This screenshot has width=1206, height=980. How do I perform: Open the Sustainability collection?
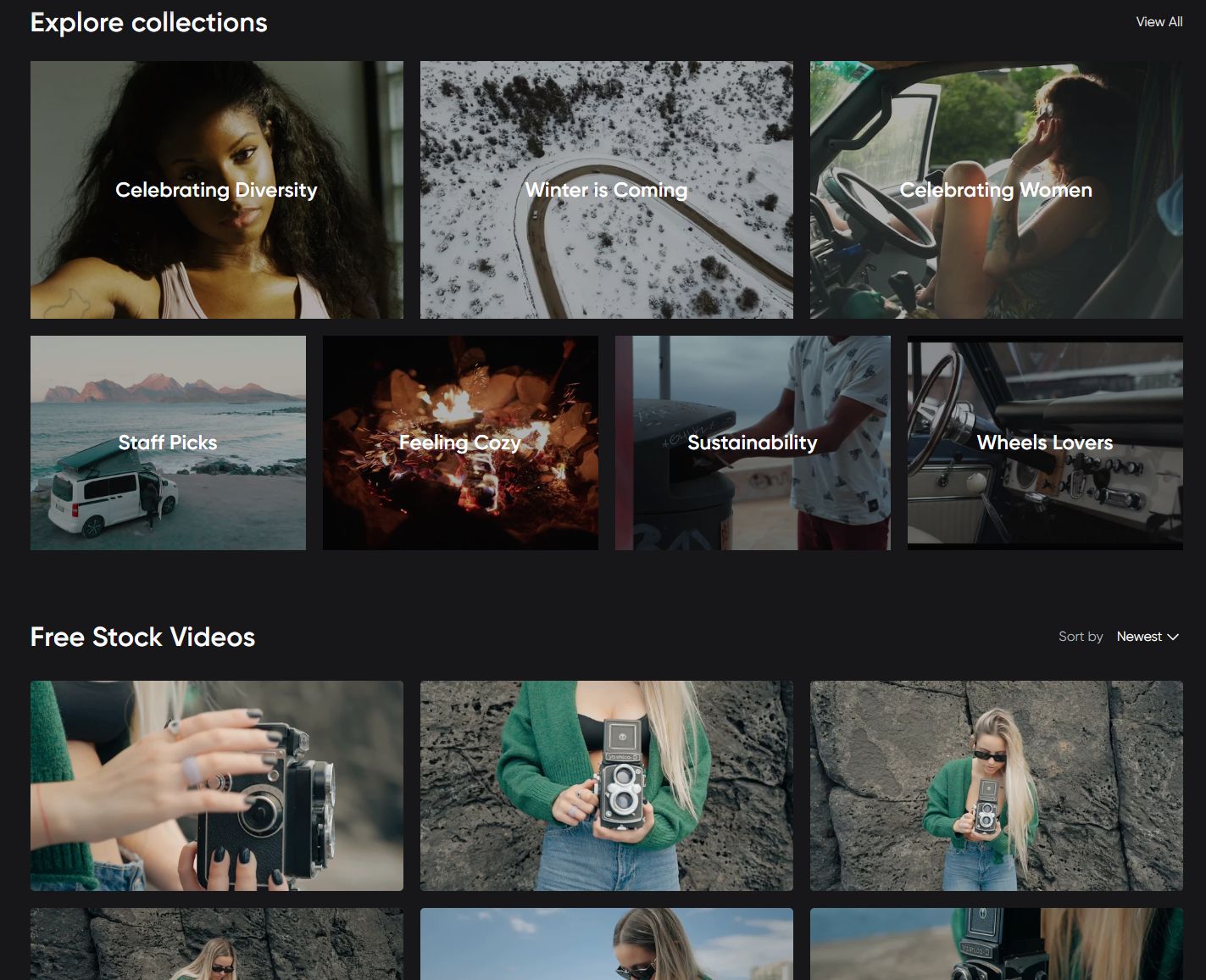753,443
